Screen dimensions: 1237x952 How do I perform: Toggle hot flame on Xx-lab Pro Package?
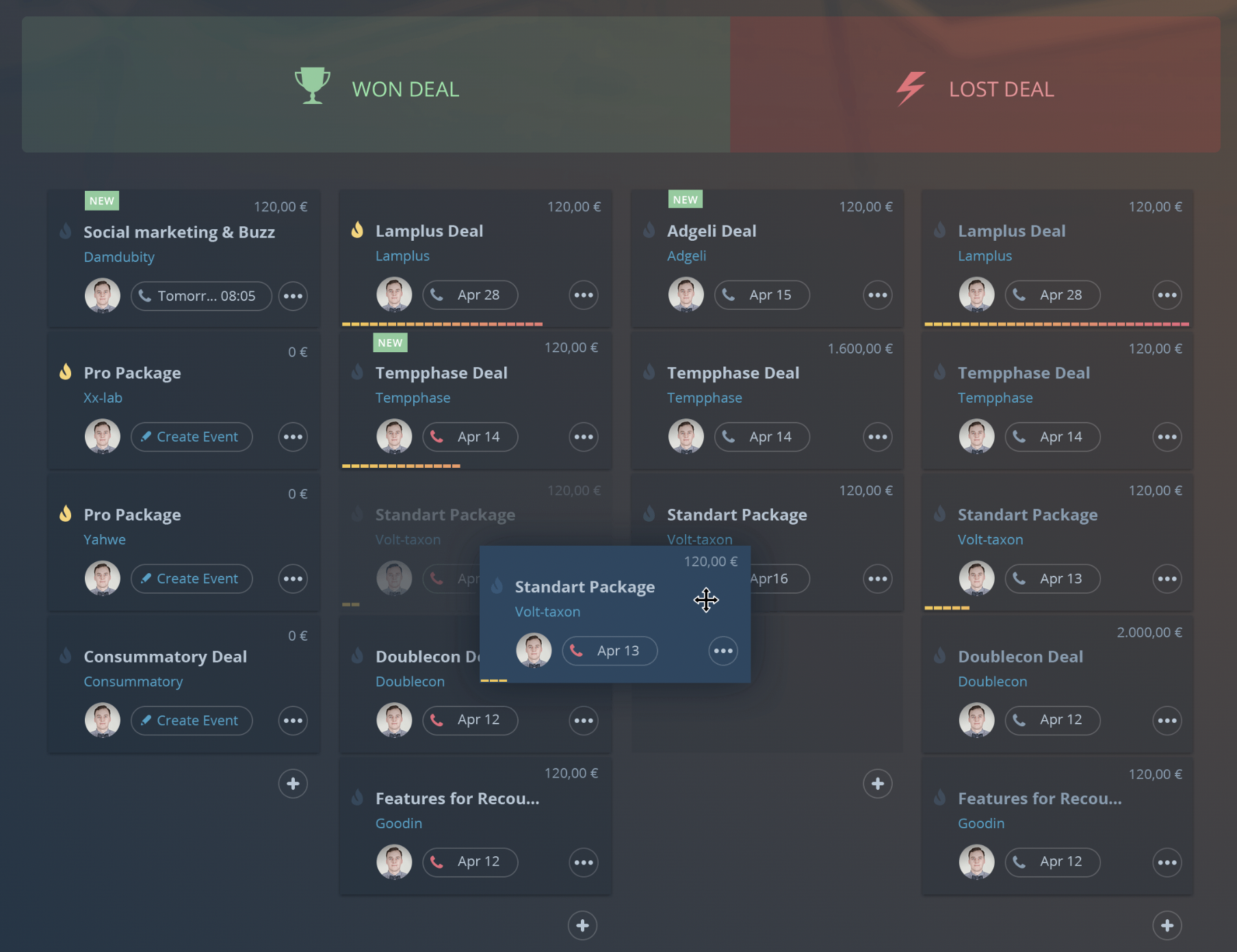[65, 372]
